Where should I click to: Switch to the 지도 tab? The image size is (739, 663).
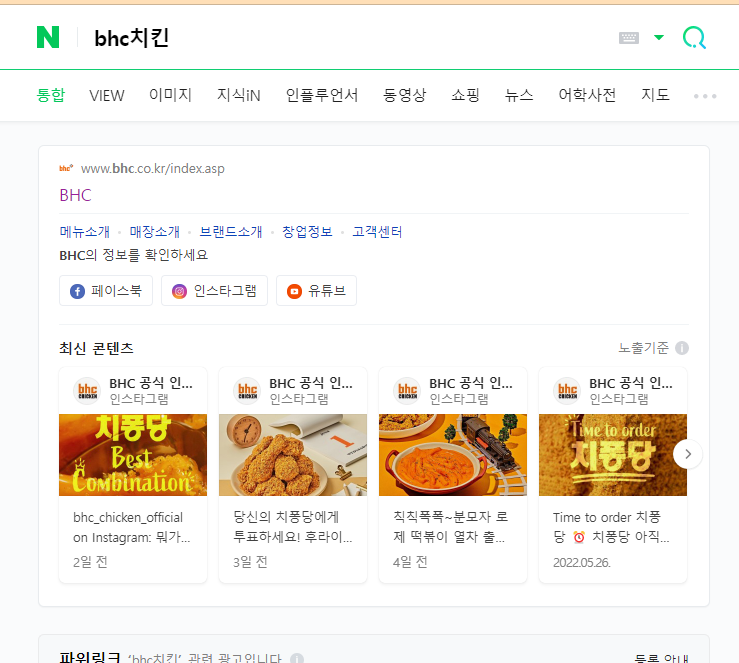(x=656, y=95)
